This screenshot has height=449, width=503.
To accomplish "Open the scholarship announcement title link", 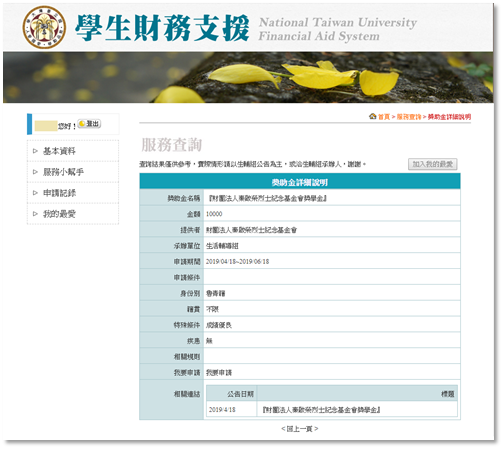I will pyautogui.click(x=322, y=410).
